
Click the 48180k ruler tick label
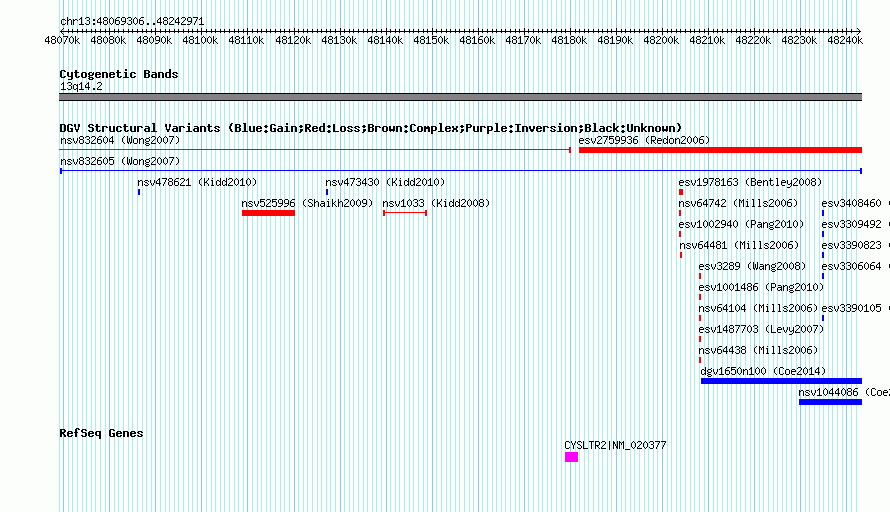569,40
